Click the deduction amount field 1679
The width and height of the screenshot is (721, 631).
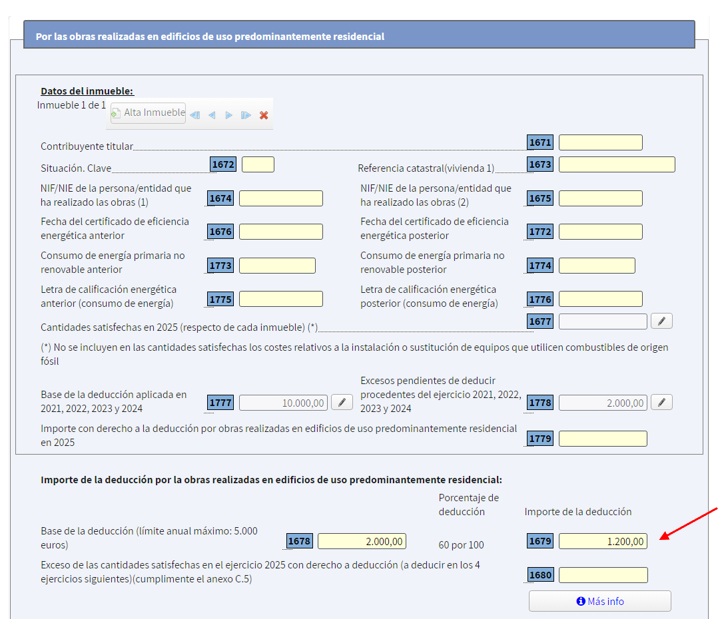602,541
